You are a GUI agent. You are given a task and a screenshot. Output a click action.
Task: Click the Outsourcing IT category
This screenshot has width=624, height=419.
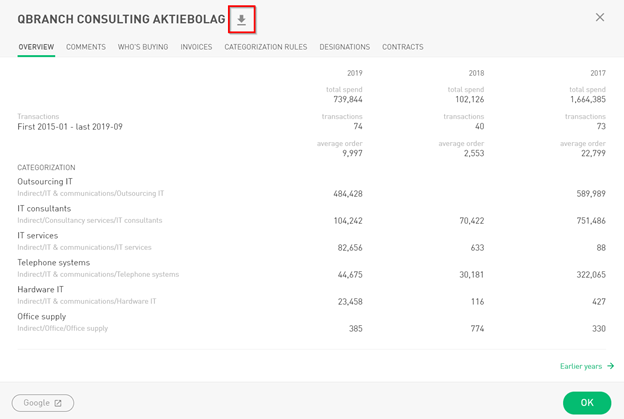tap(45, 182)
